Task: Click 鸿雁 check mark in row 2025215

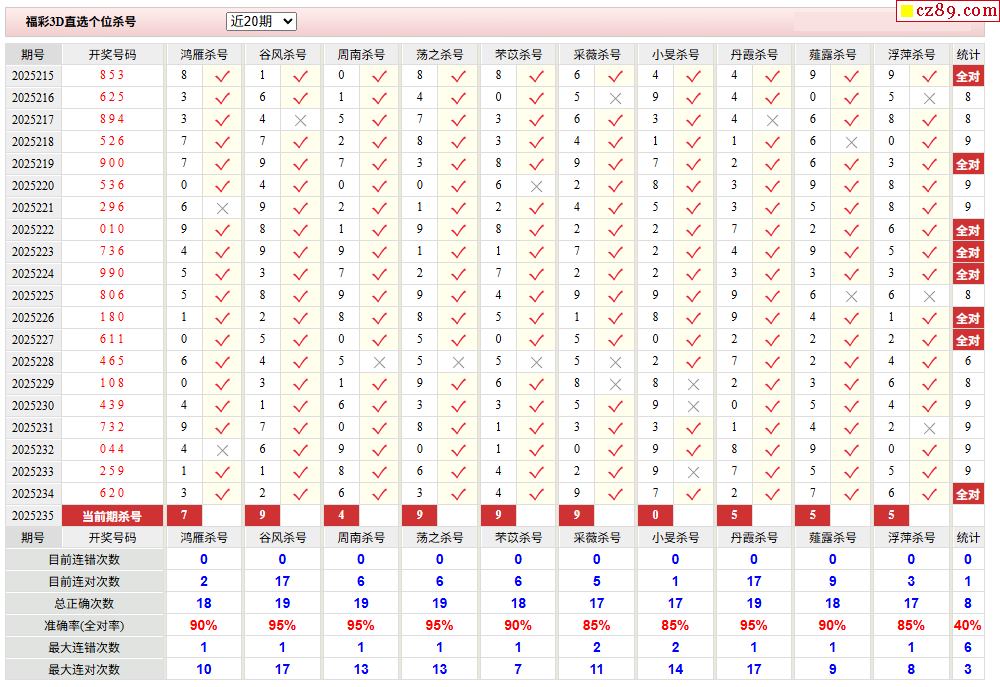Action: [x=222, y=77]
